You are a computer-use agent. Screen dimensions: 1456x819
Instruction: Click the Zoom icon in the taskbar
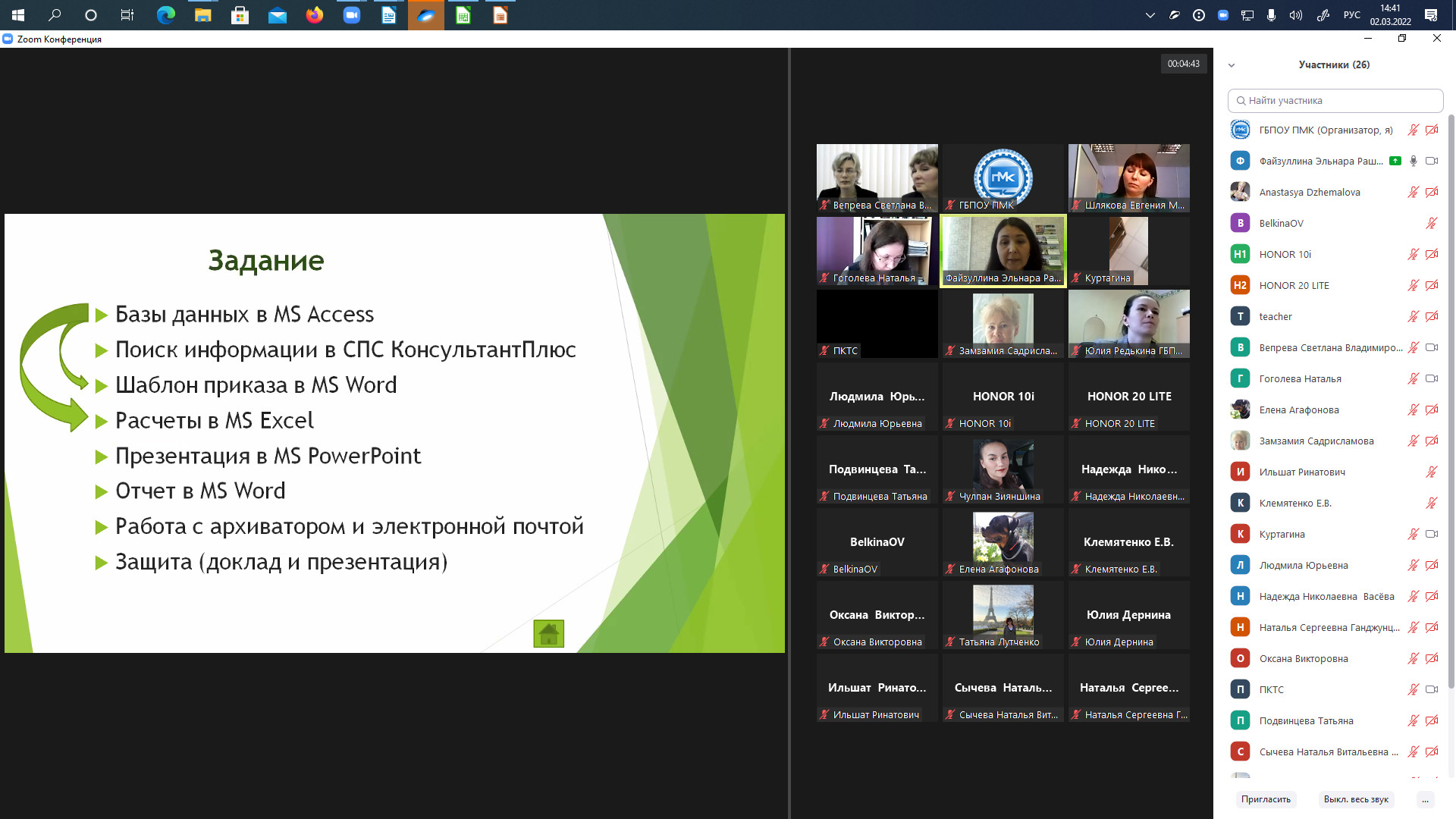tap(352, 15)
